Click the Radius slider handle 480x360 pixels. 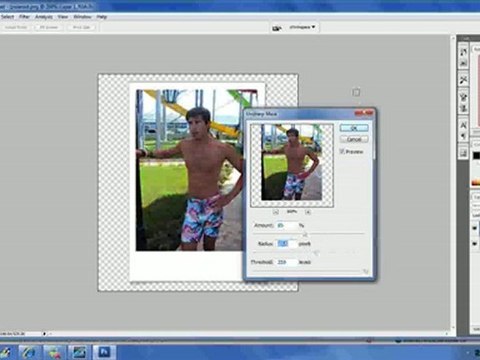coord(316,253)
